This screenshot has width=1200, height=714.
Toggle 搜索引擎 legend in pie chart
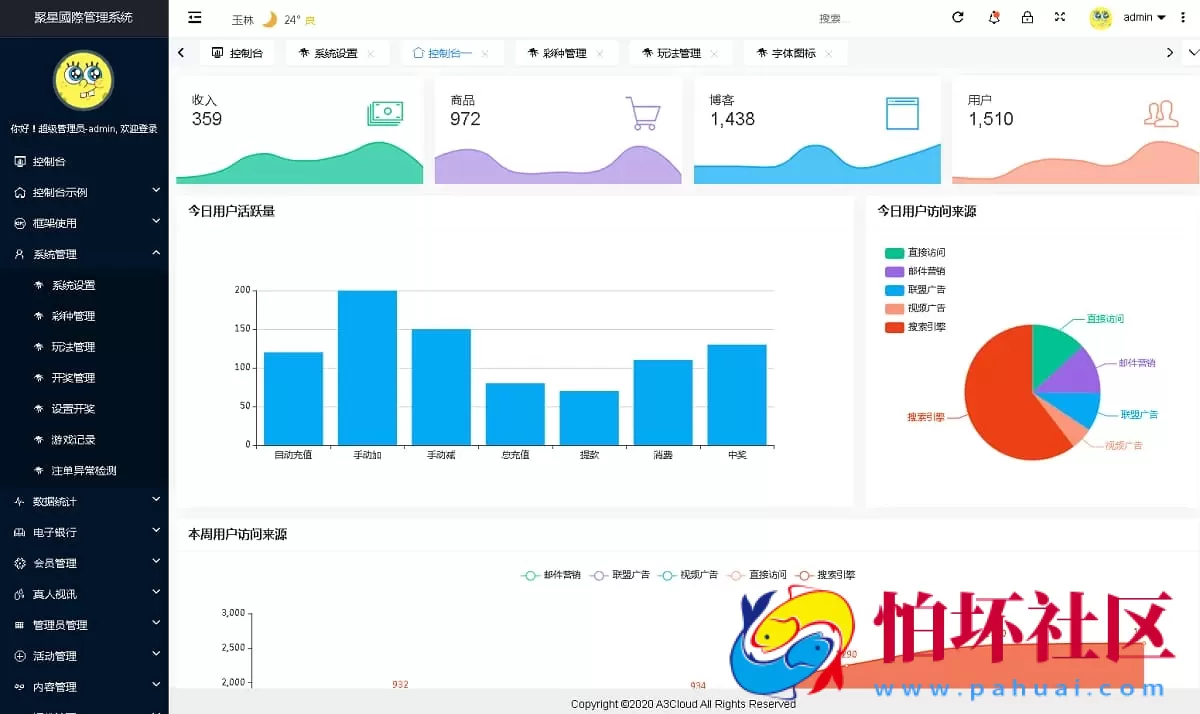914,327
